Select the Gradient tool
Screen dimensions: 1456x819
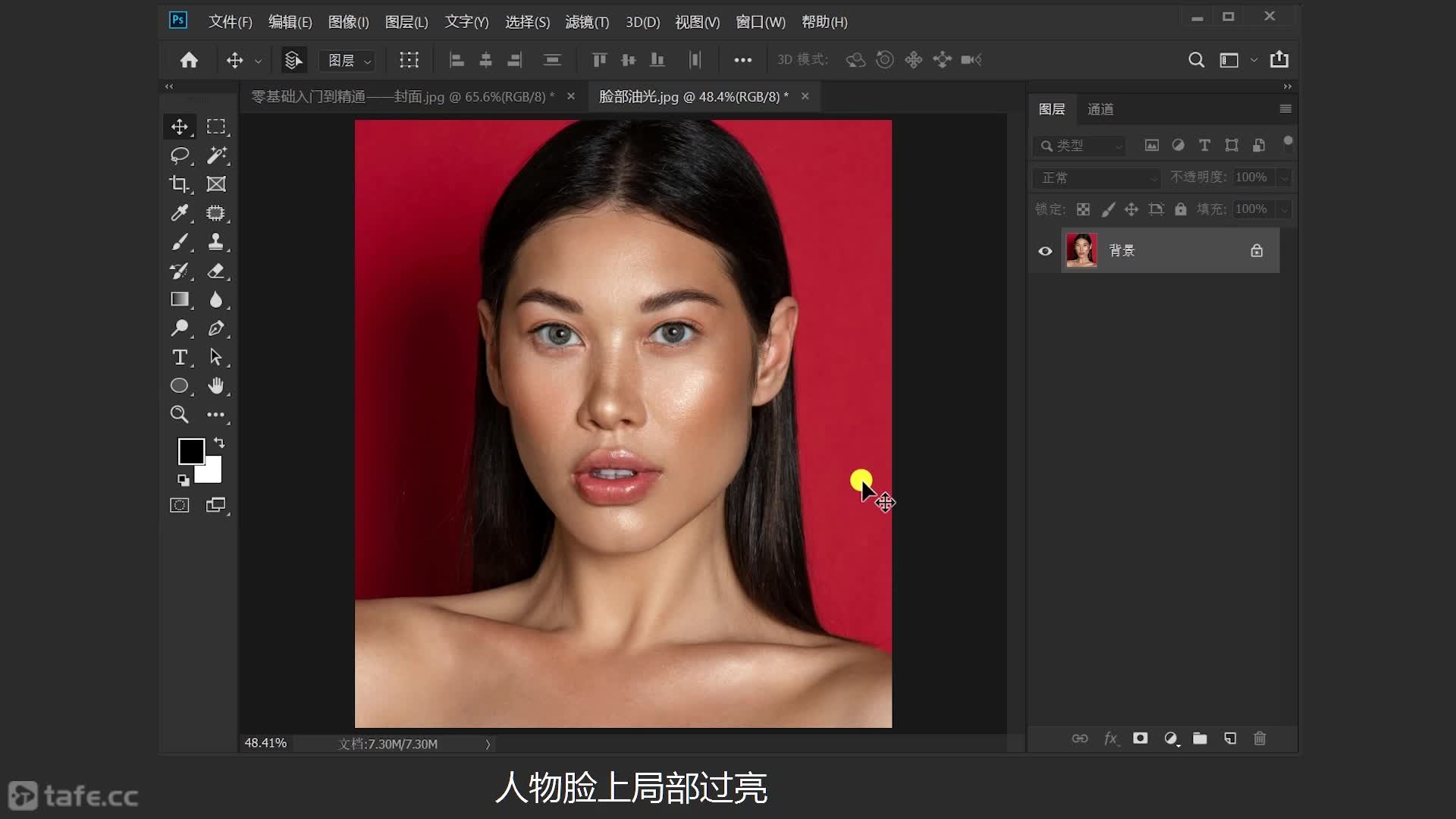[180, 300]
